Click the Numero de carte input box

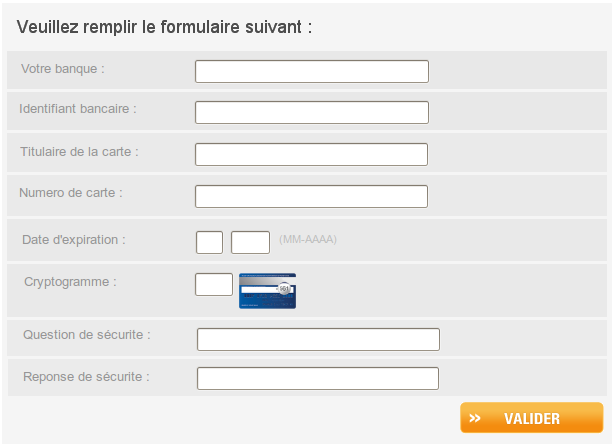click(x=311, y=196)
